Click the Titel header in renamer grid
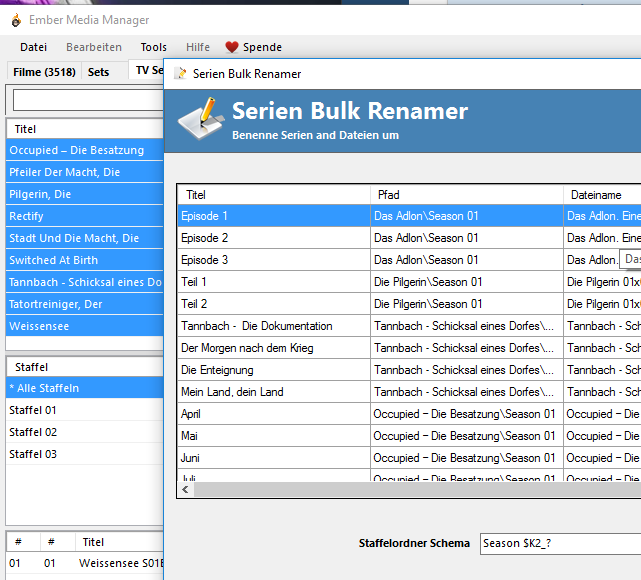The height and width of the screenshot is (580, 641). pos(274,195)
